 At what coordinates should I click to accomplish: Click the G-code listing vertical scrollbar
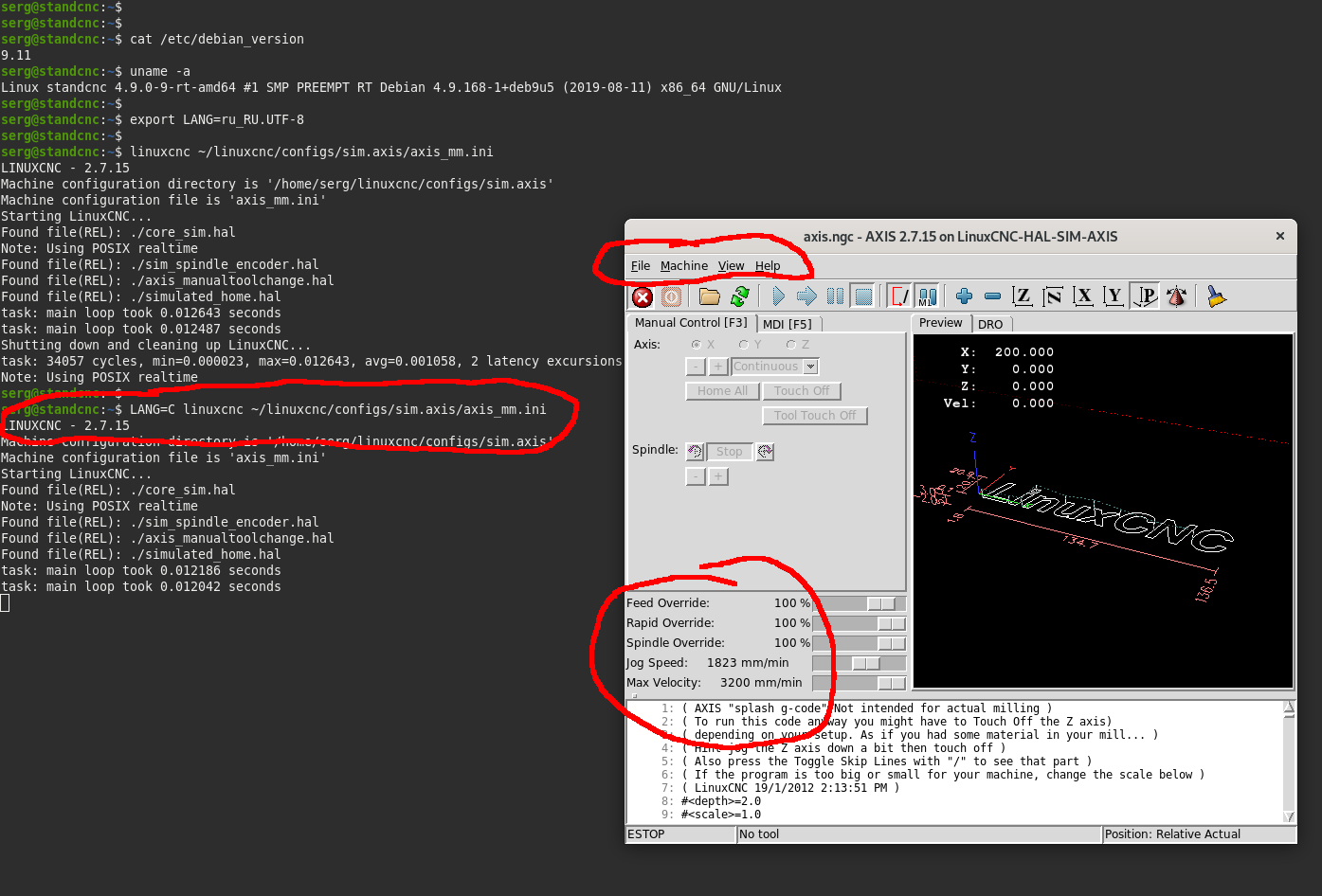click(x=1289, y=762)
